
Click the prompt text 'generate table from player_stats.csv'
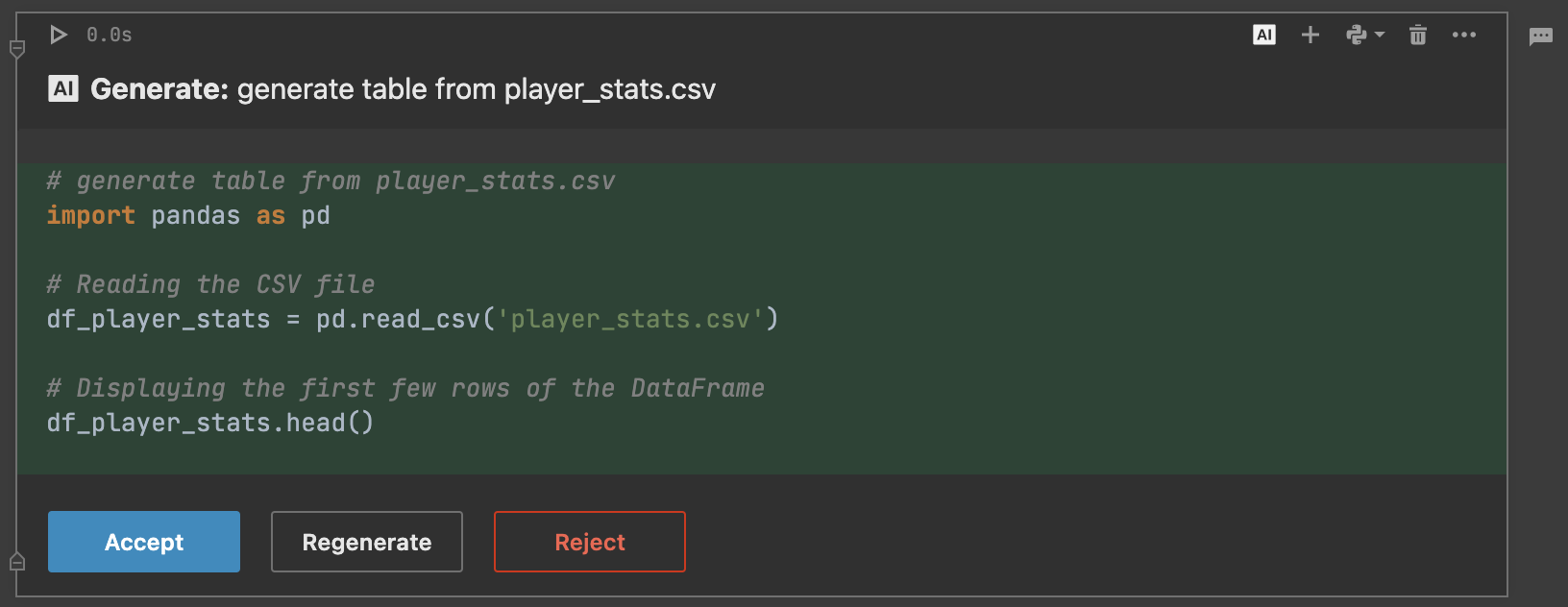[476, 89]
